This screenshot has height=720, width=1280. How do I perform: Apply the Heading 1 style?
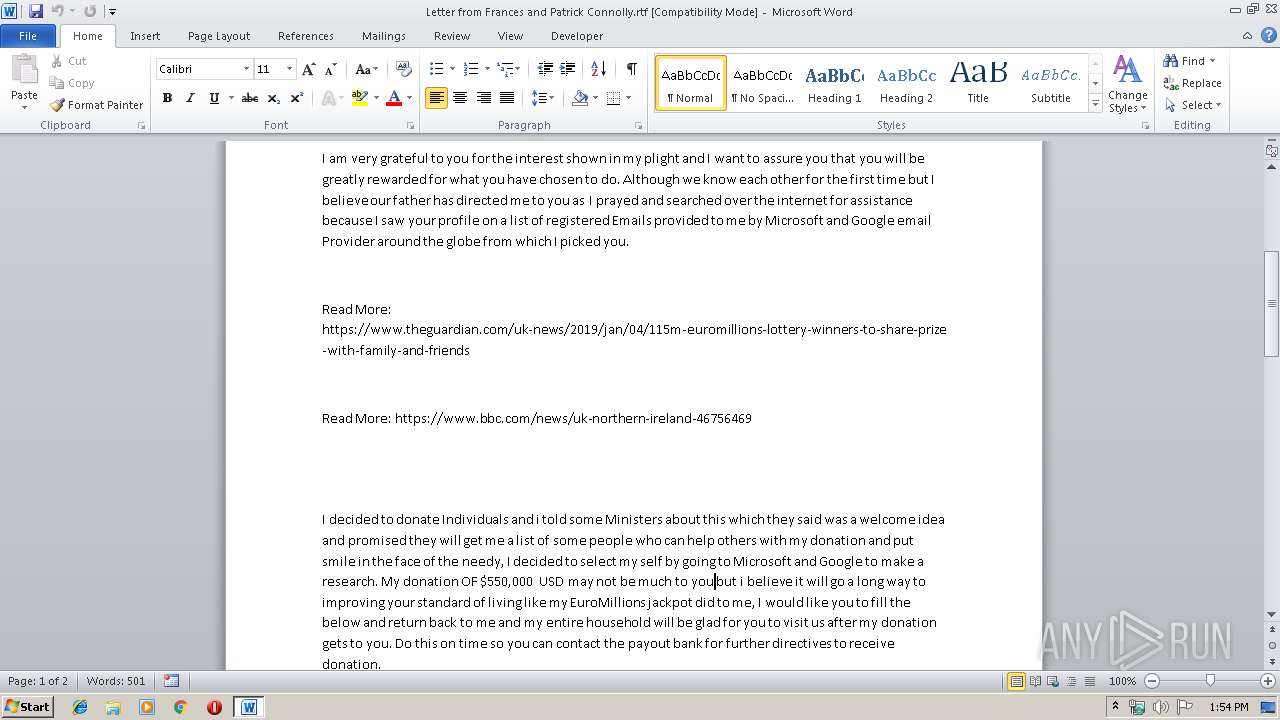tap(835, 83)
